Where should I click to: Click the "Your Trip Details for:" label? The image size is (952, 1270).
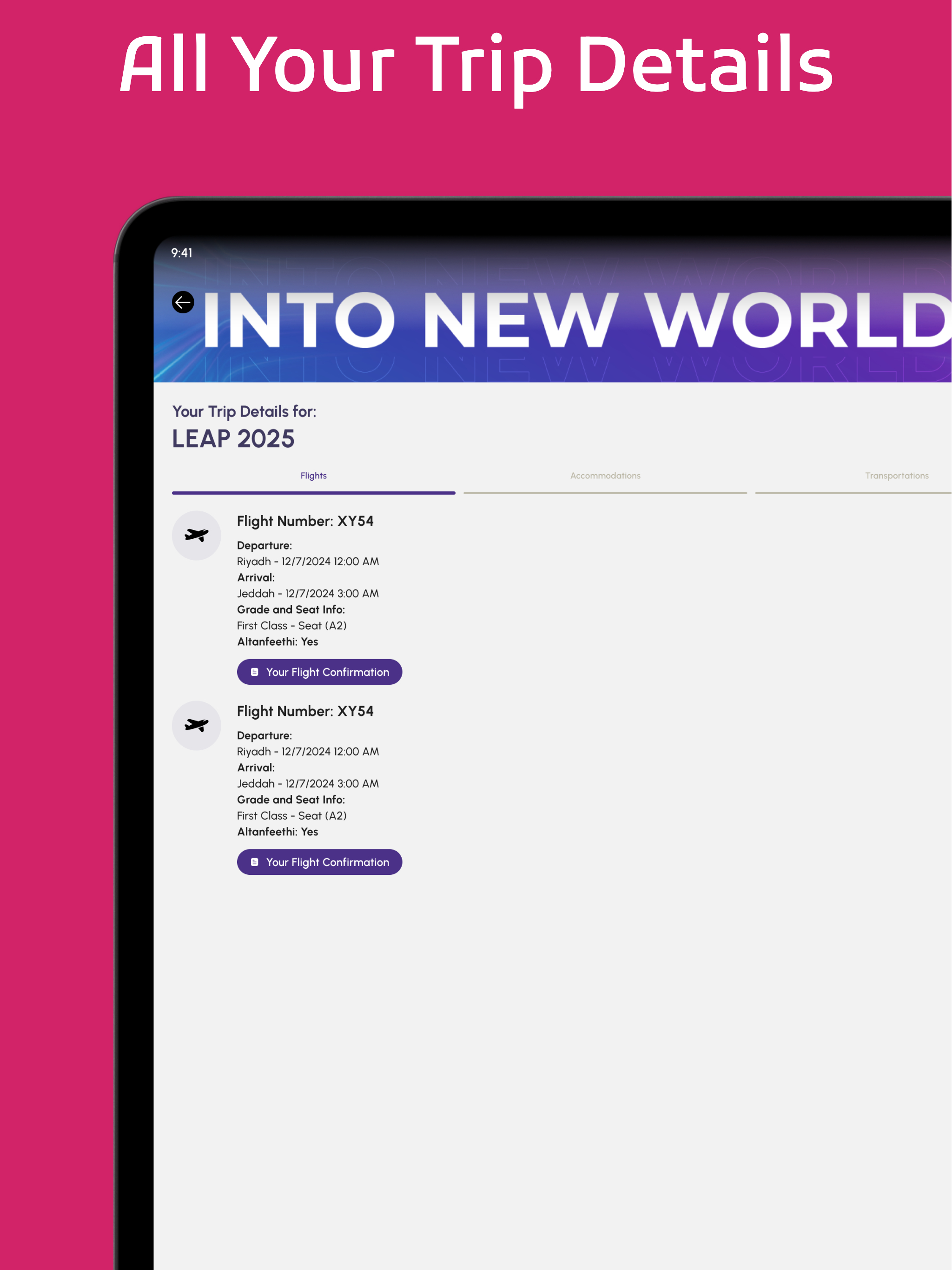244,412
